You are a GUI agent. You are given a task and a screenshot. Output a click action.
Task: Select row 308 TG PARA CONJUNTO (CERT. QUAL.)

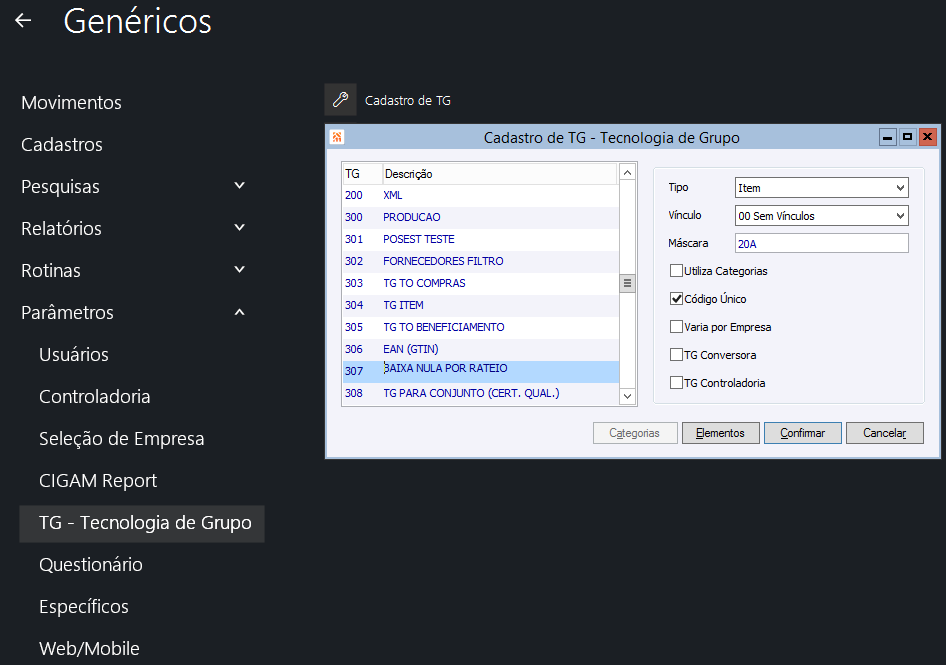(x=480, y=393)
